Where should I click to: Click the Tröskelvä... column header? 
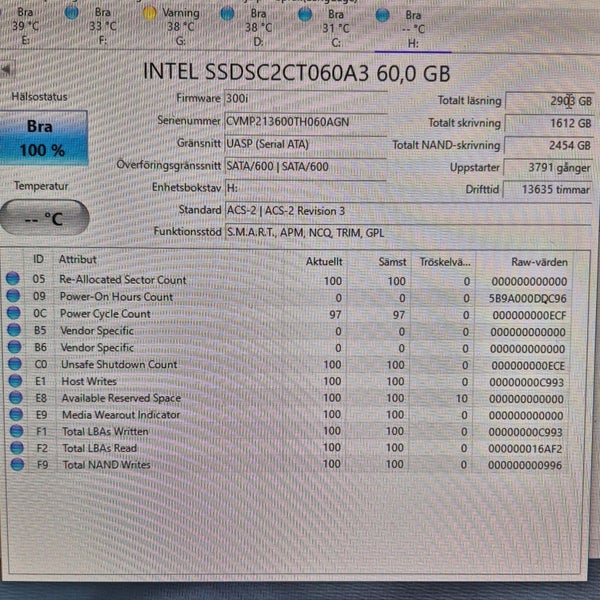[x=445, y=262]
